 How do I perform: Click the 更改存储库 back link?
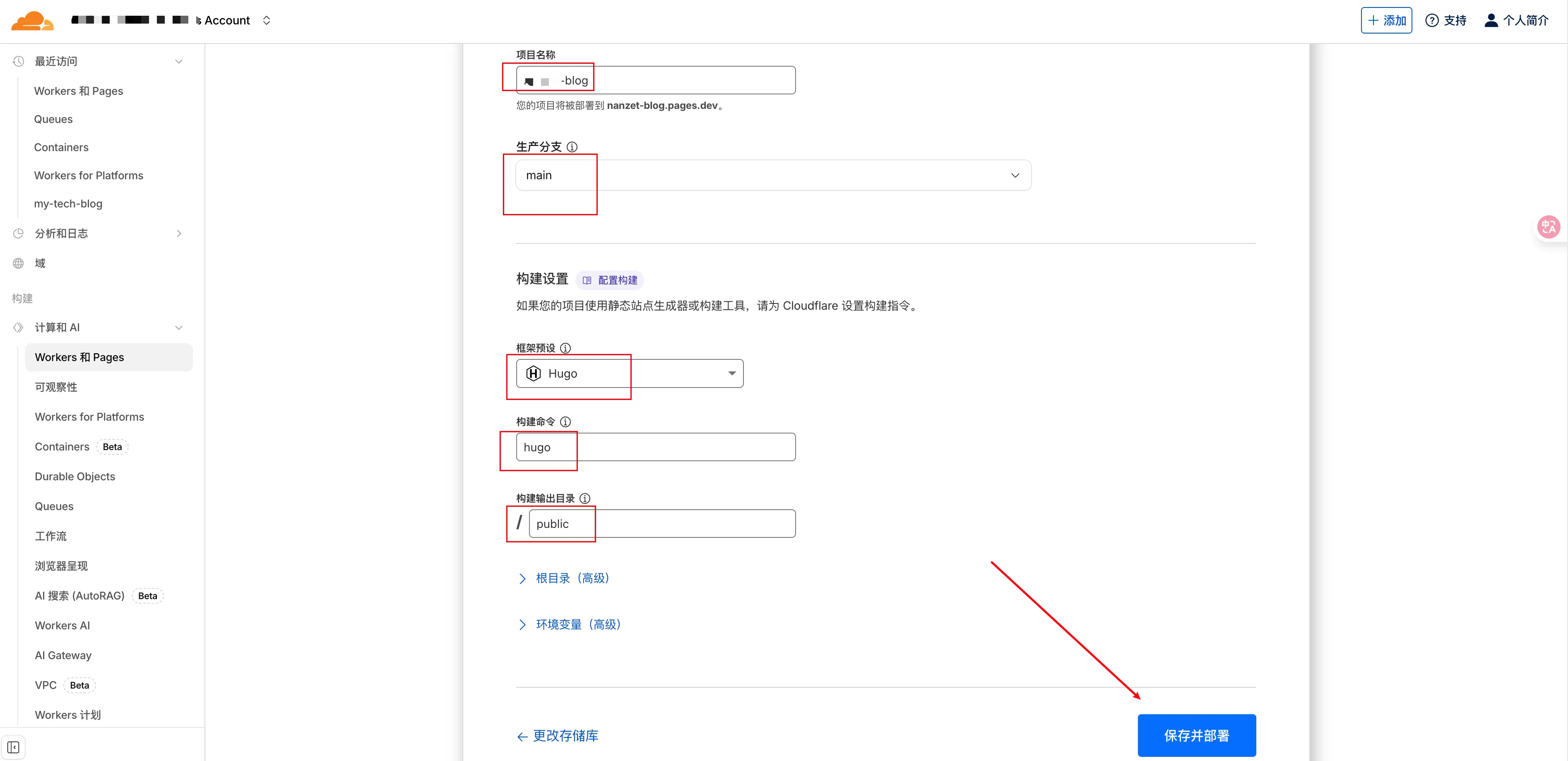click(558, 735)
